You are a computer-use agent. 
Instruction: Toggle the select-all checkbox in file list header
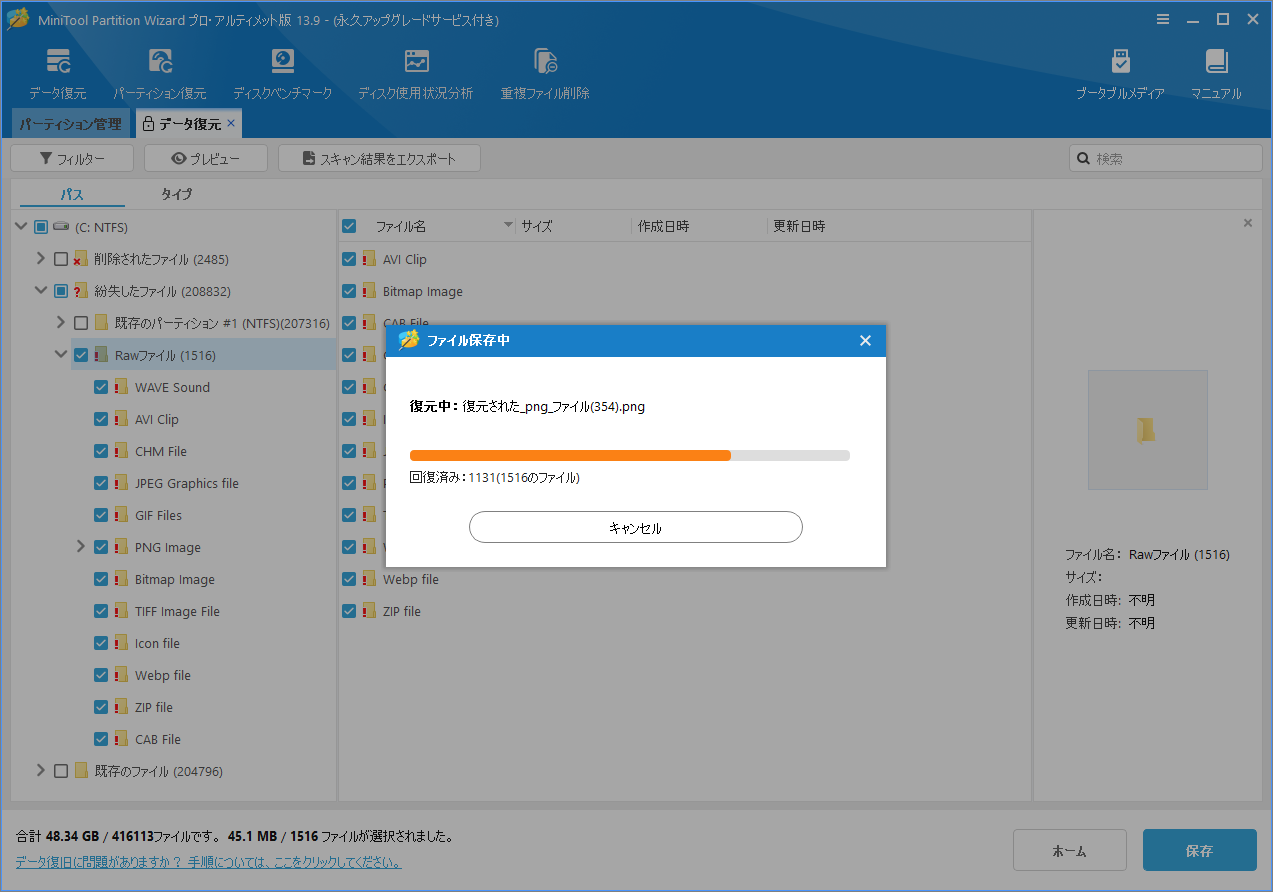point(349,226)
